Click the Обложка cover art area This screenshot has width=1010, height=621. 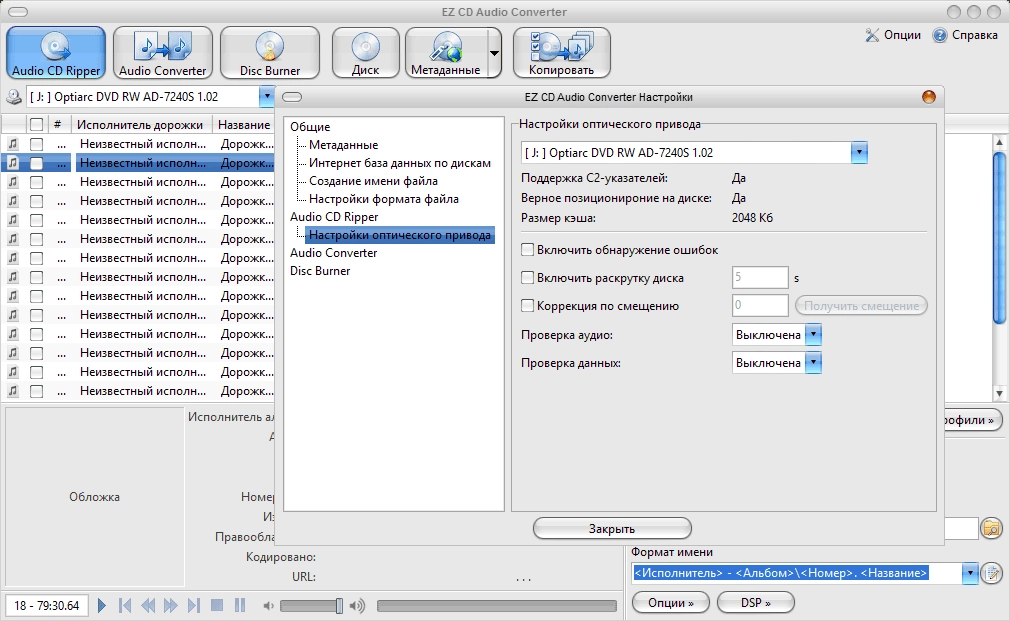click(x=95, y=497)
